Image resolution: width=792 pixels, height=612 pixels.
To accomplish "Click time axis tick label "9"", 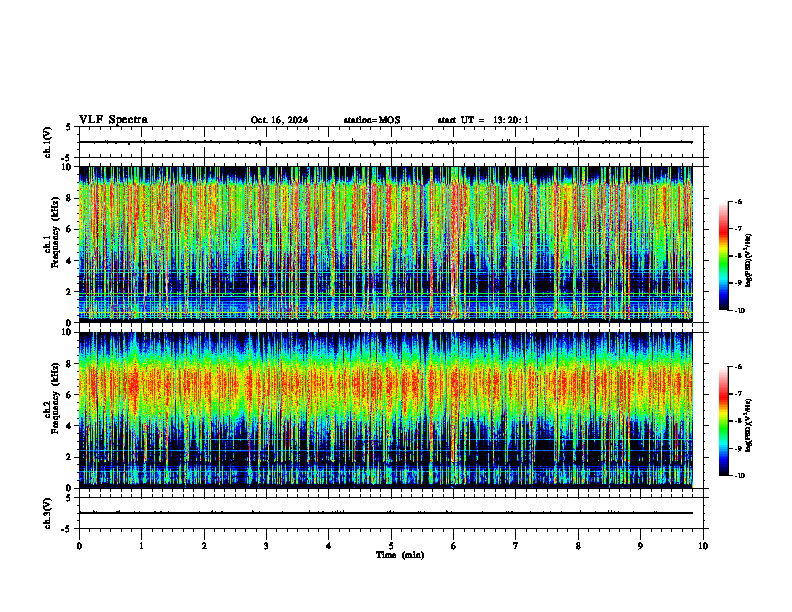I will [x=640, y=546].
